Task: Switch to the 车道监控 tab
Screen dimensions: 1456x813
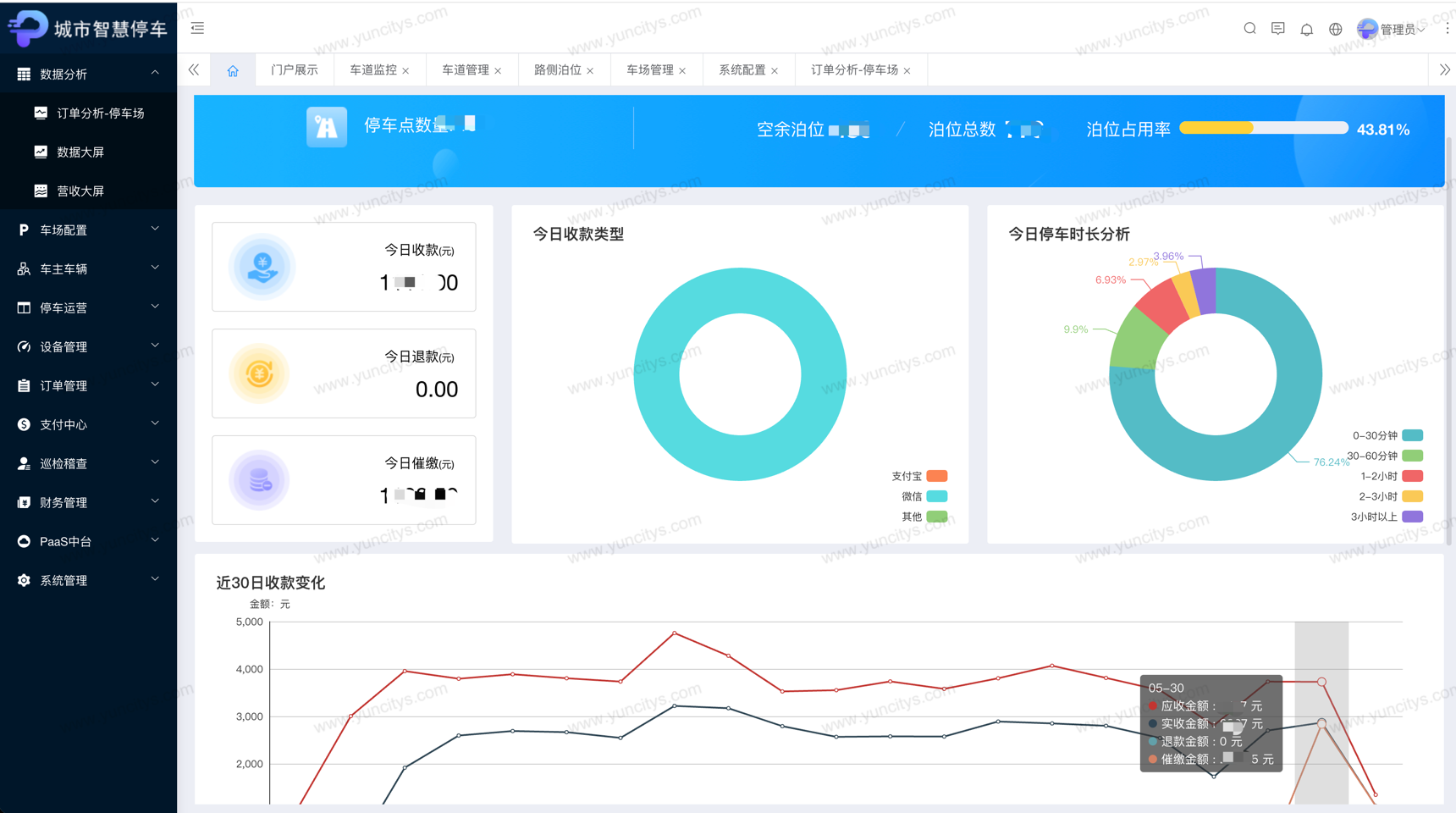Action: [x=373, y=70]
